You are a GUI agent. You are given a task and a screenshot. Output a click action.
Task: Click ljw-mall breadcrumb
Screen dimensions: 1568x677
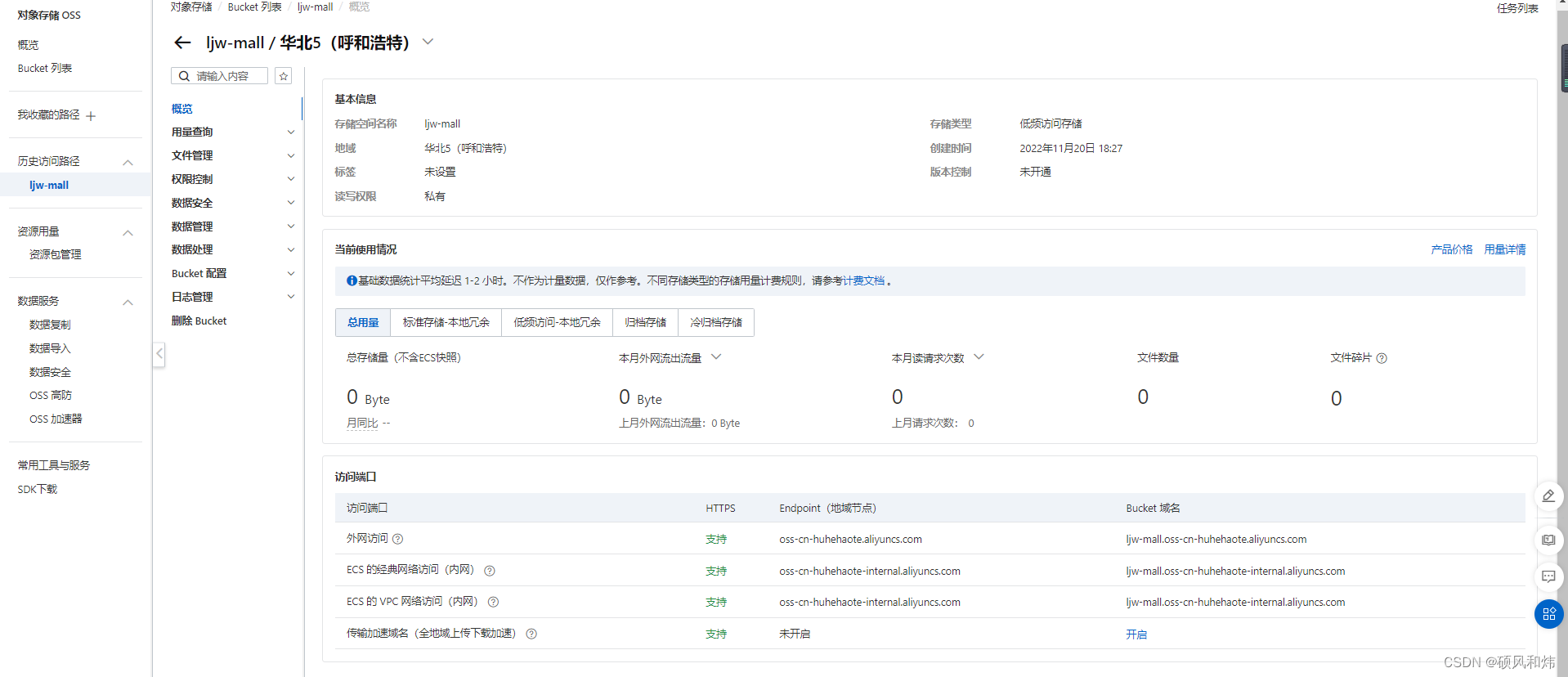pos(315,7)
